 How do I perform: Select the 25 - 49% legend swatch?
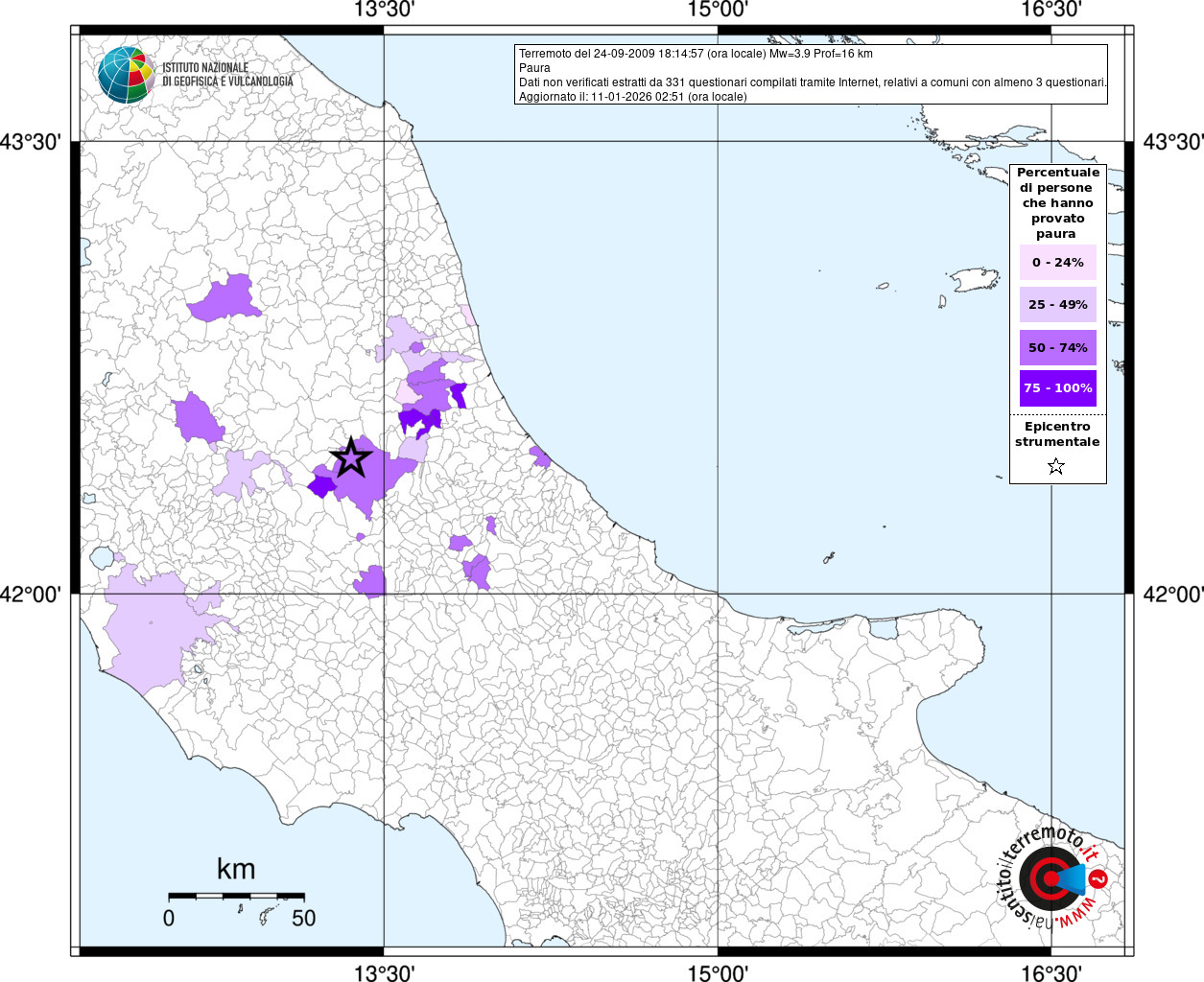pos(1057,305)
